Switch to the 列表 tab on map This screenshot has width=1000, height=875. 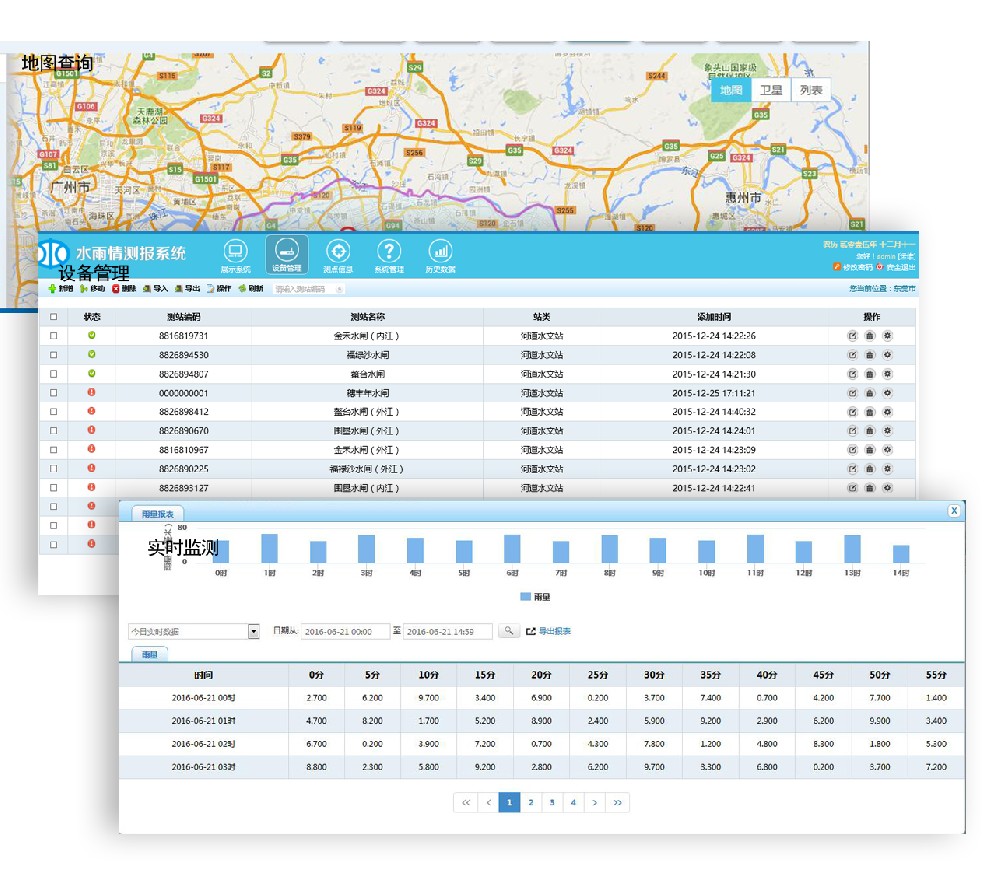coord(811,90)
